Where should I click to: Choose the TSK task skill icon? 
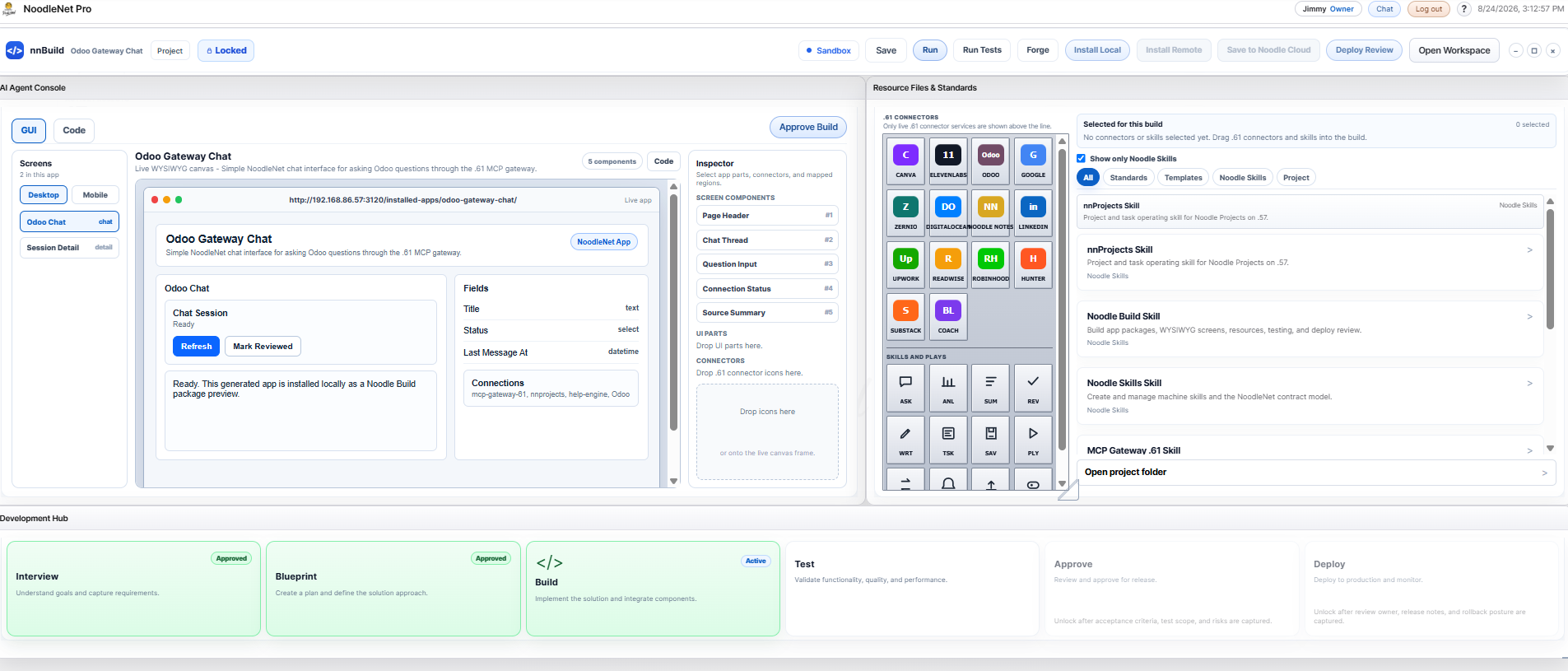[x=948, y=440]
